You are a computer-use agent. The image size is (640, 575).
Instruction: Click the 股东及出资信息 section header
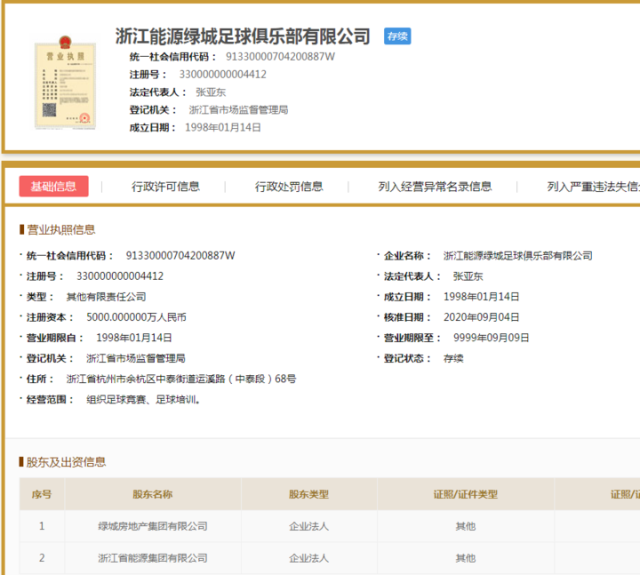66,462
